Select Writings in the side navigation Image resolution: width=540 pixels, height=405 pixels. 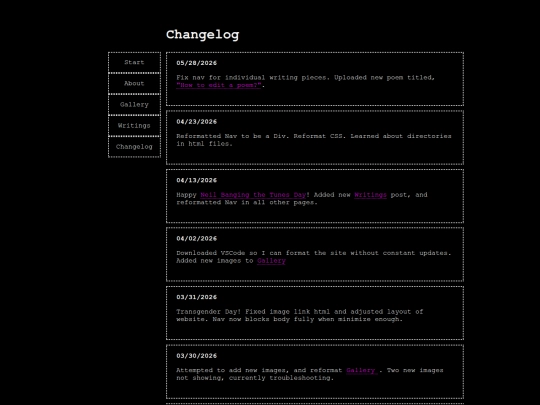tap(134, 125)
